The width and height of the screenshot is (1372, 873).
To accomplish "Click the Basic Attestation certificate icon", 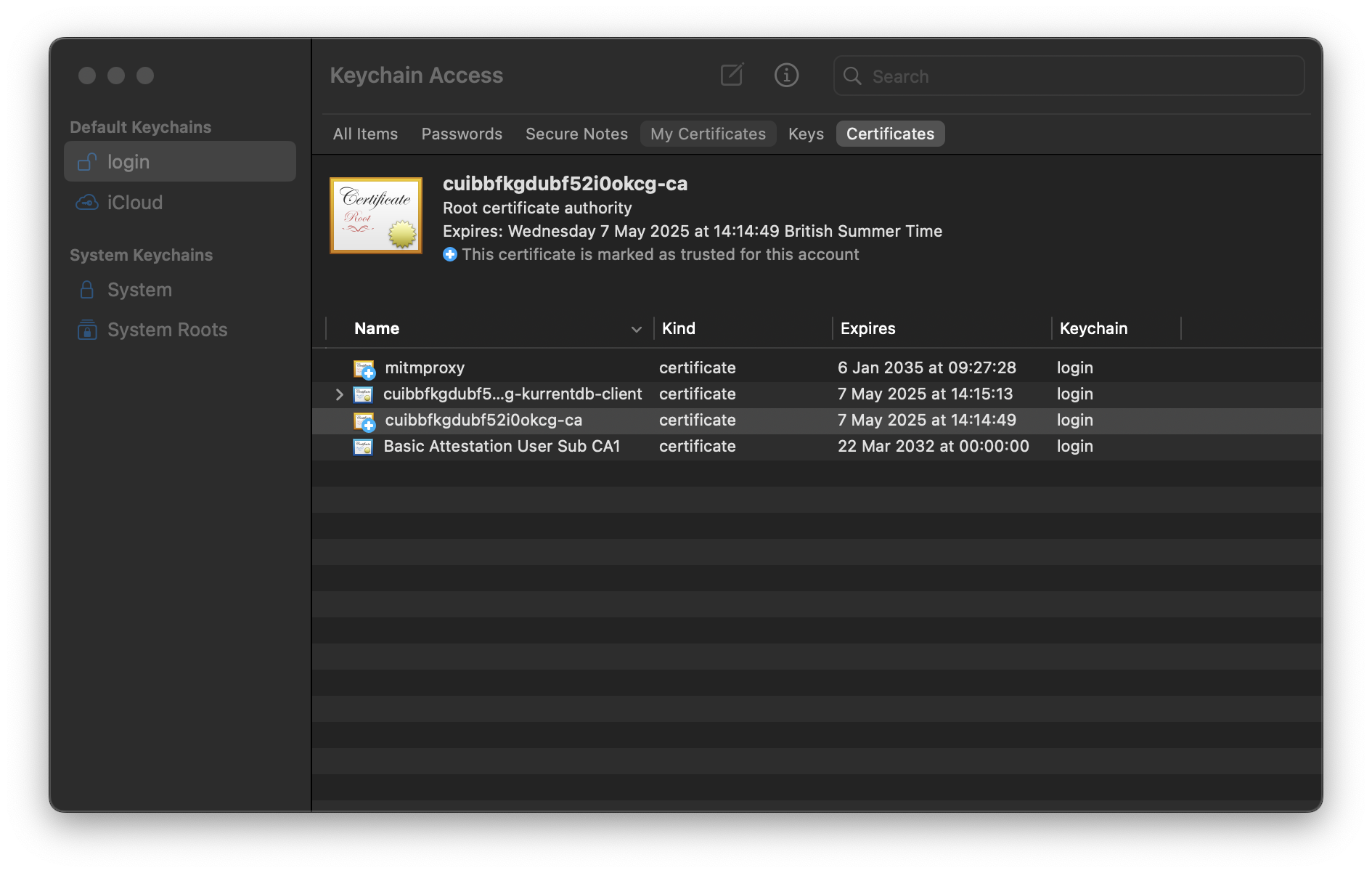I will click(363, 446).
